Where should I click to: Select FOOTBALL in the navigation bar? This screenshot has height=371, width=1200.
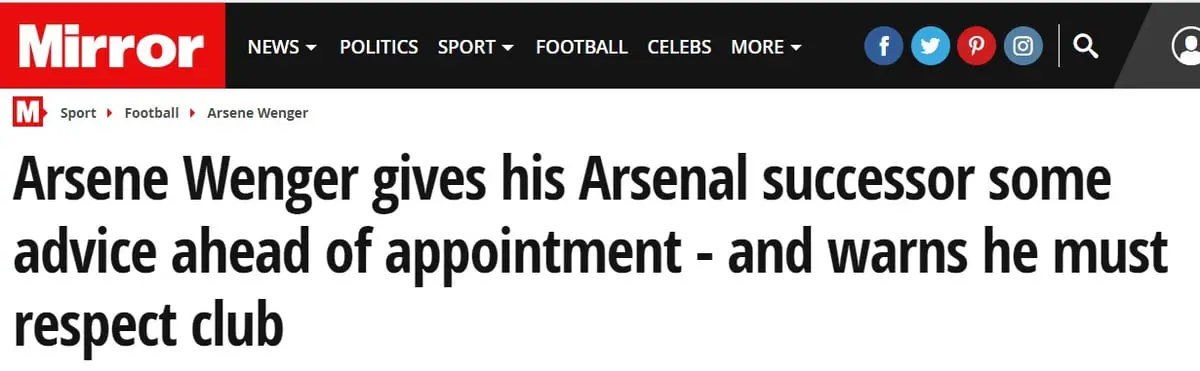582,47
